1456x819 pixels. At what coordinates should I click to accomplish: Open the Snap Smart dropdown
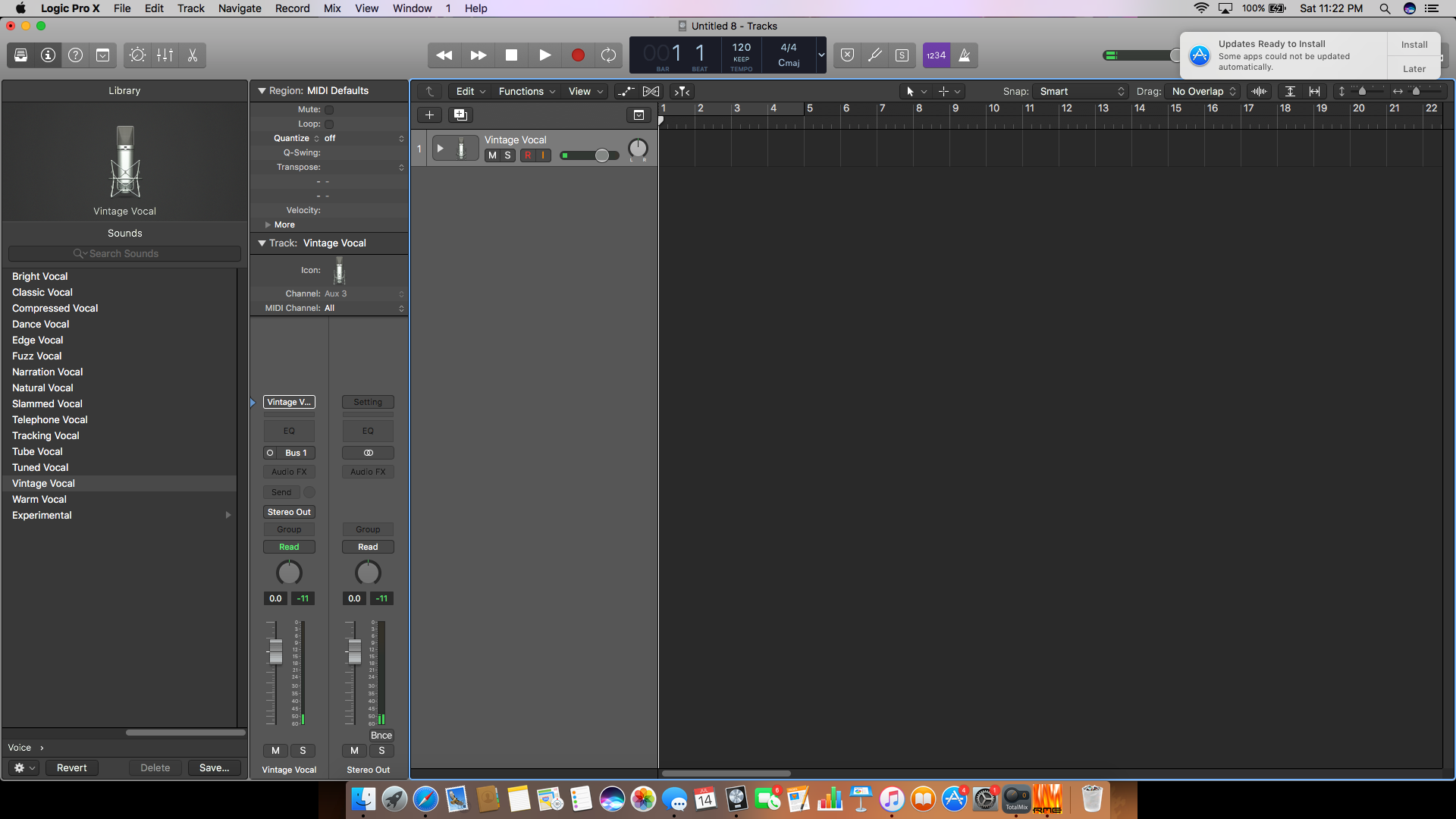(x=1081, y=91)
